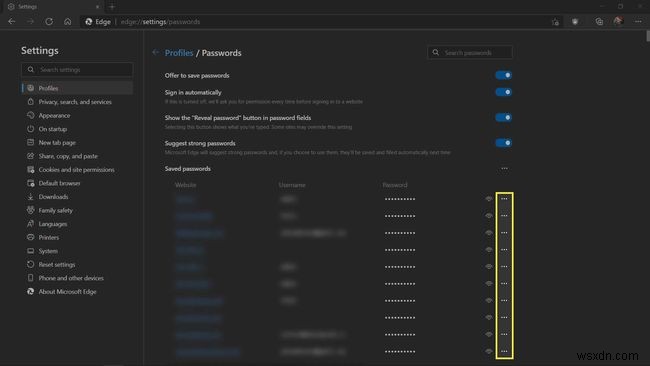Viewport: 650px width, 366px height.
Task: Focus the Search passwords field
Action: (x=470, y=53)
